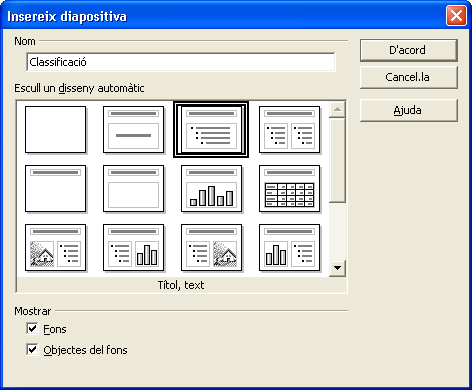This screenshot has width=472, height=390.
Task: Select layout with picture left and text right
Action: tap(55, 248)
